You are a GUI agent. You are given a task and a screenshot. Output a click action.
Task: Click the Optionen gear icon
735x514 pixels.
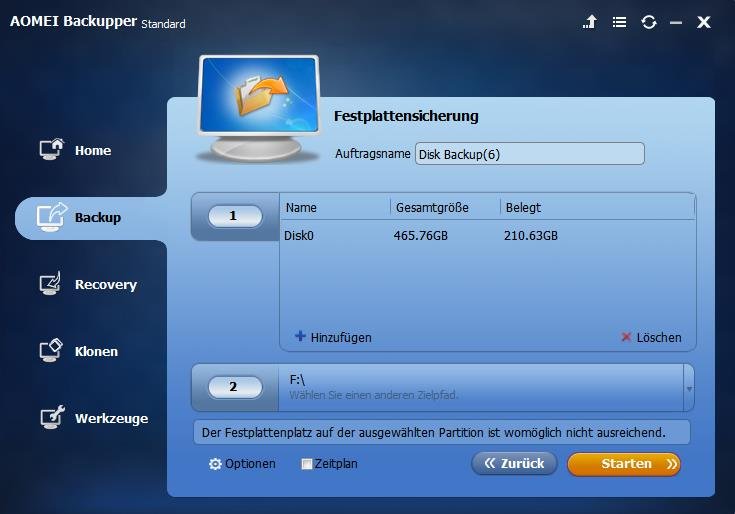(215, 464)
